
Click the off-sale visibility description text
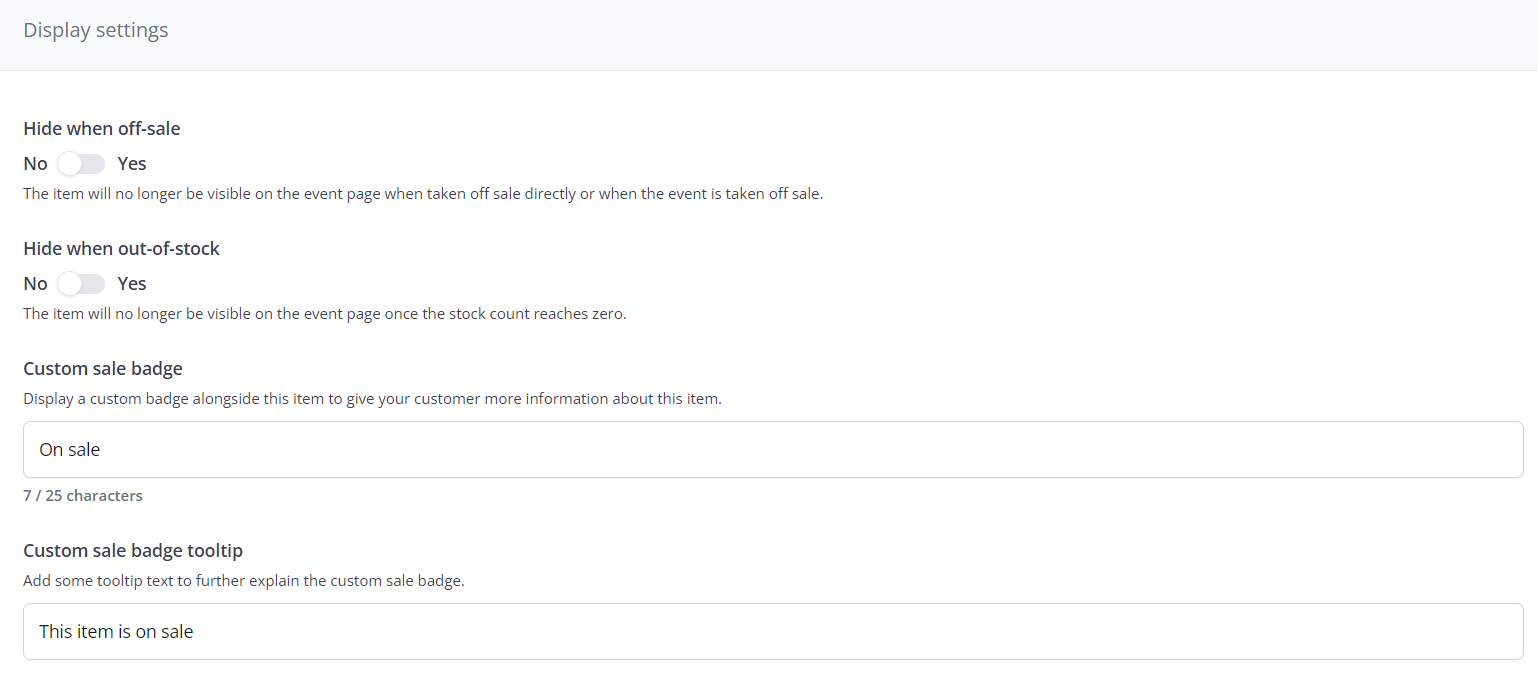click(423, 194)
